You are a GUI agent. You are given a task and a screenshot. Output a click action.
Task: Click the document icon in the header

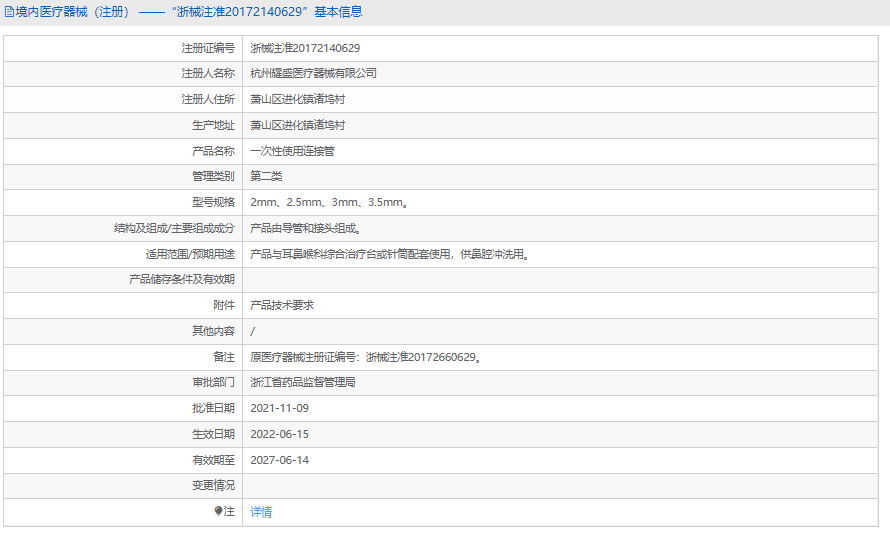(9, 12)
